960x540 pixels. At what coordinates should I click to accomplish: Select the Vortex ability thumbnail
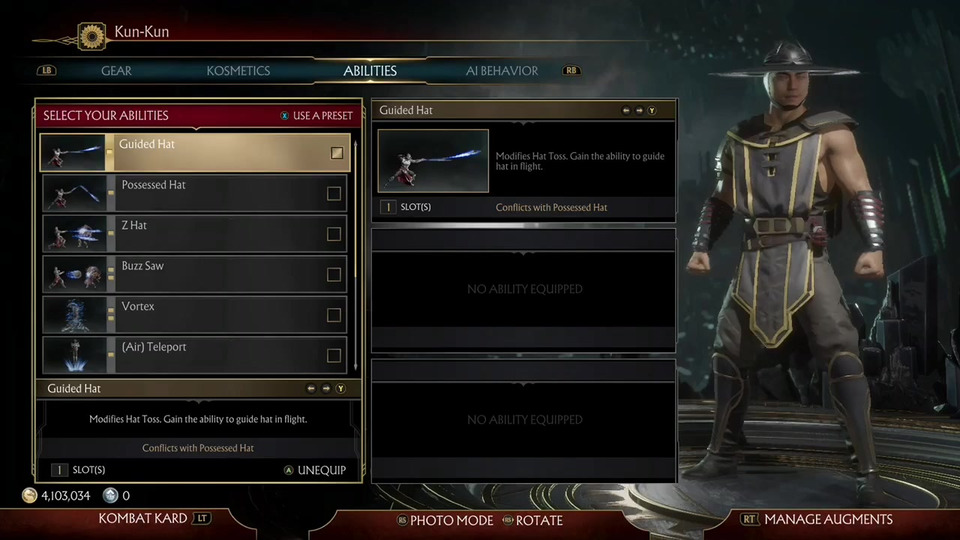[x=75, y=315]
